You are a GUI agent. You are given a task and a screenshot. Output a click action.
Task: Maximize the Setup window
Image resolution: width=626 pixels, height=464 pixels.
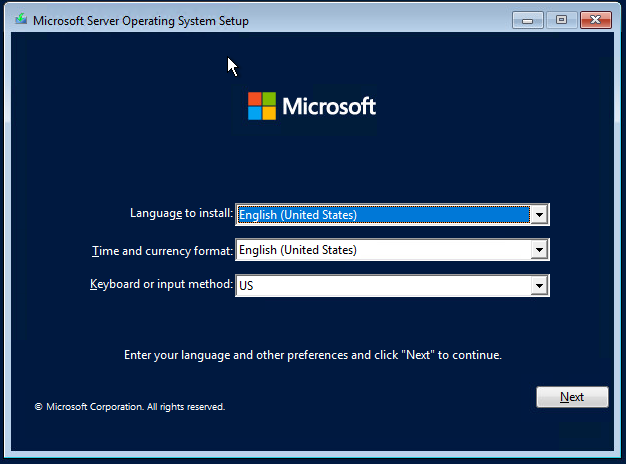pos(561,20)
